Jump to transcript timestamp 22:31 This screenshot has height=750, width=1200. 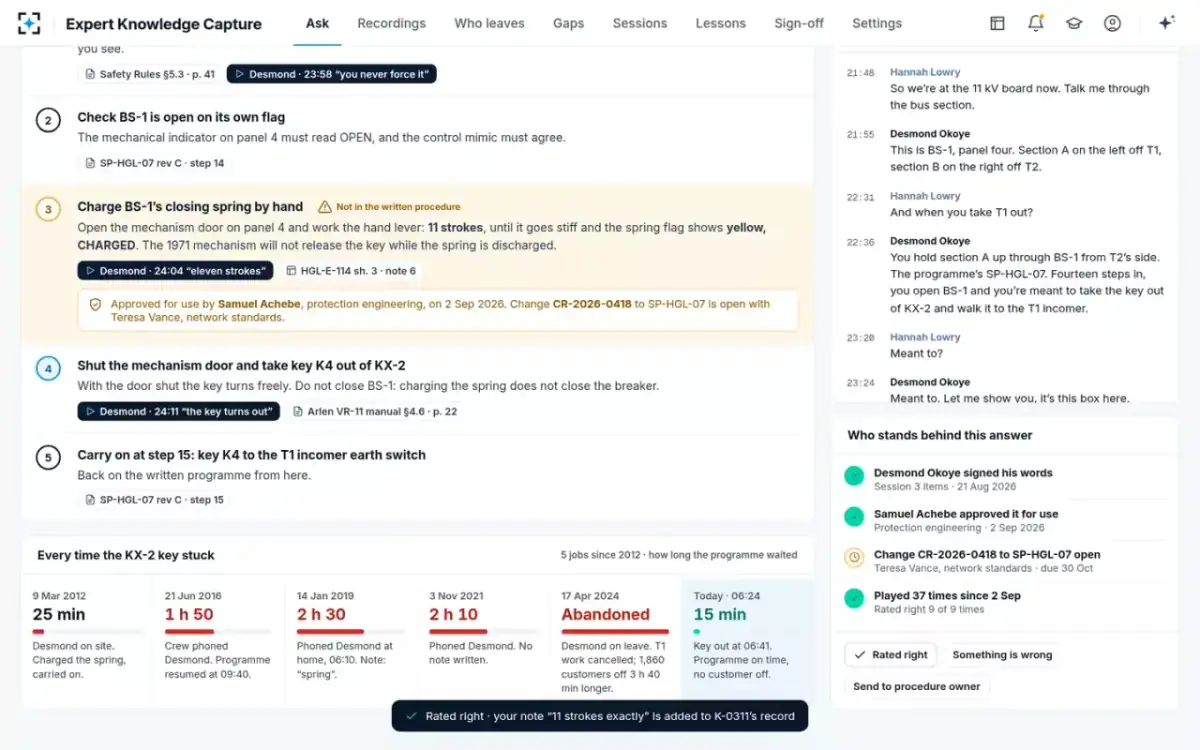tap(860, 197)
